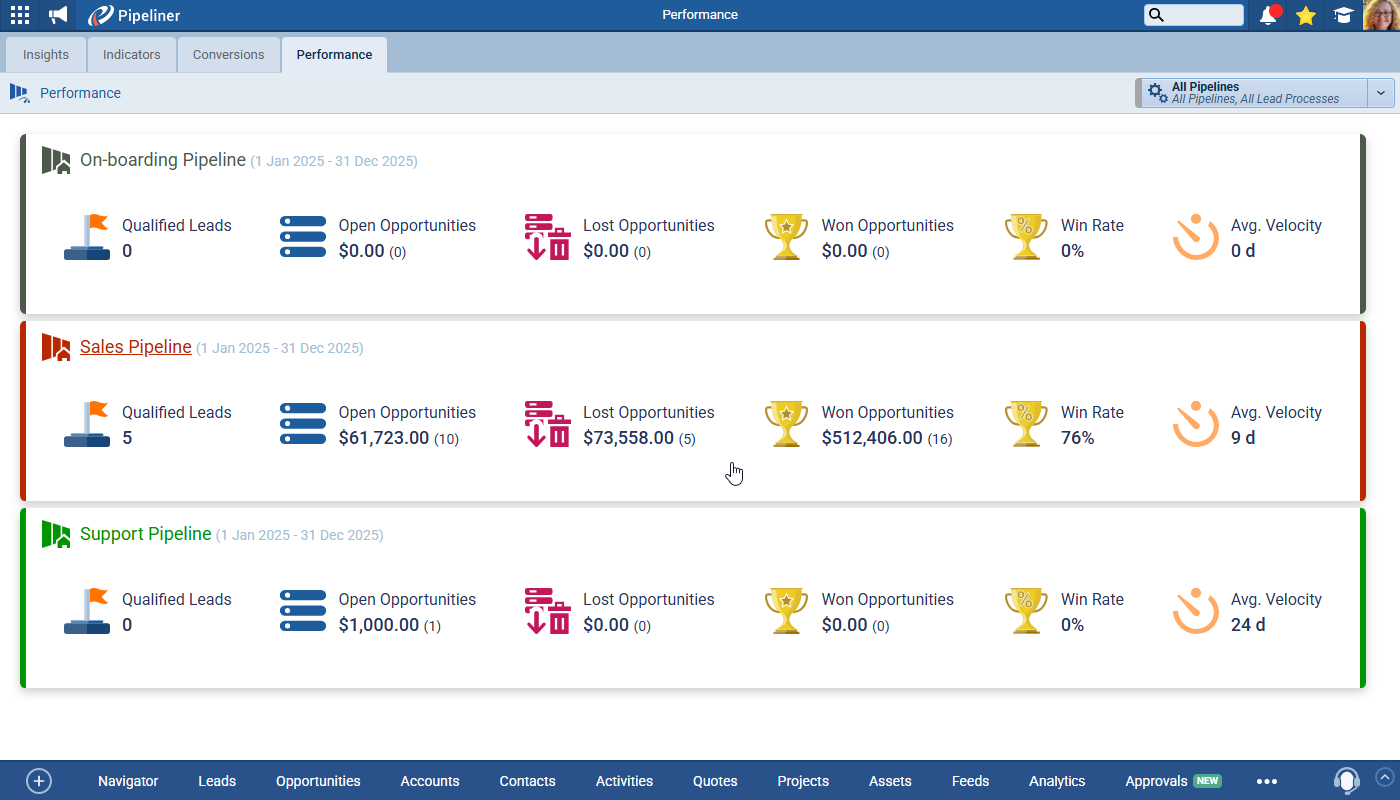This screenshot has width=1400, height=800.
Task: Click the plus add-new icon
Action: (39, 781)
